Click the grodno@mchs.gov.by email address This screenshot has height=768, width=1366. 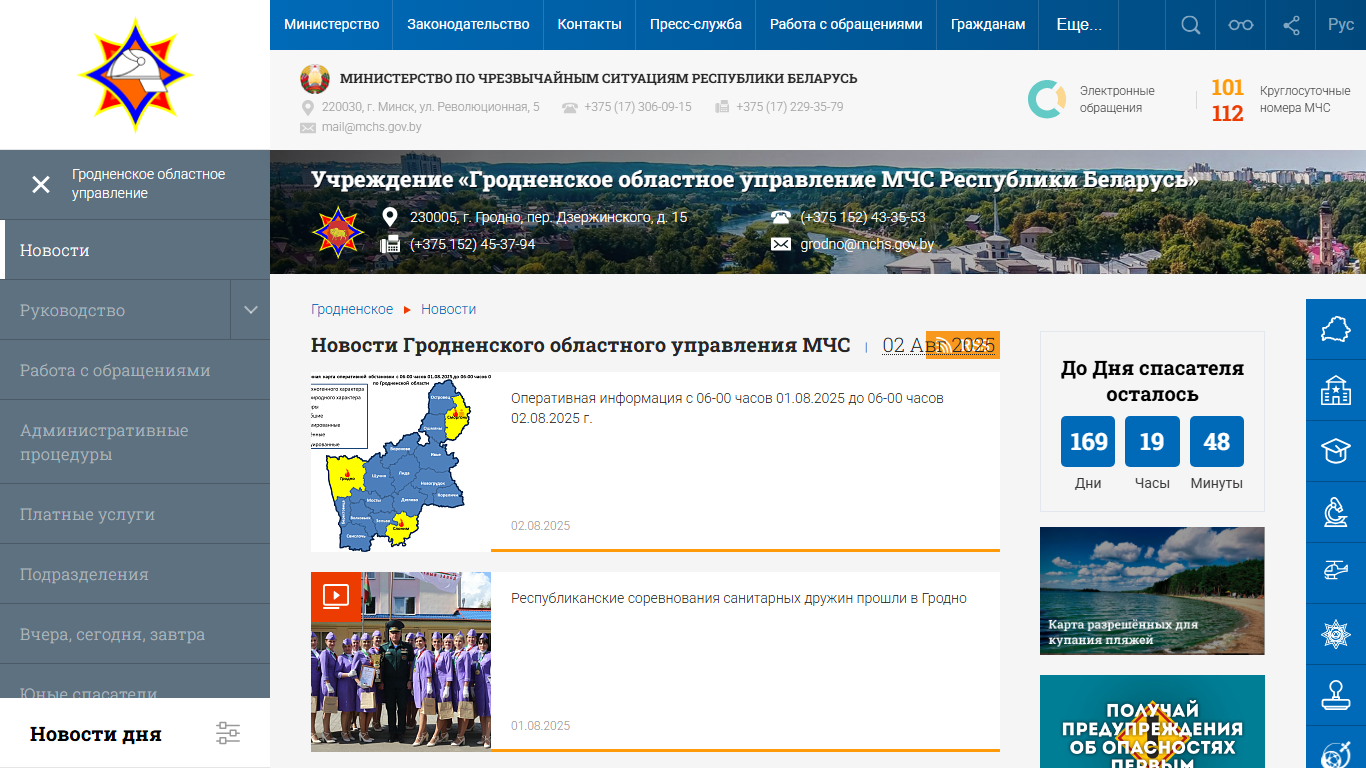pyautogui.click(x=867, y=244)
